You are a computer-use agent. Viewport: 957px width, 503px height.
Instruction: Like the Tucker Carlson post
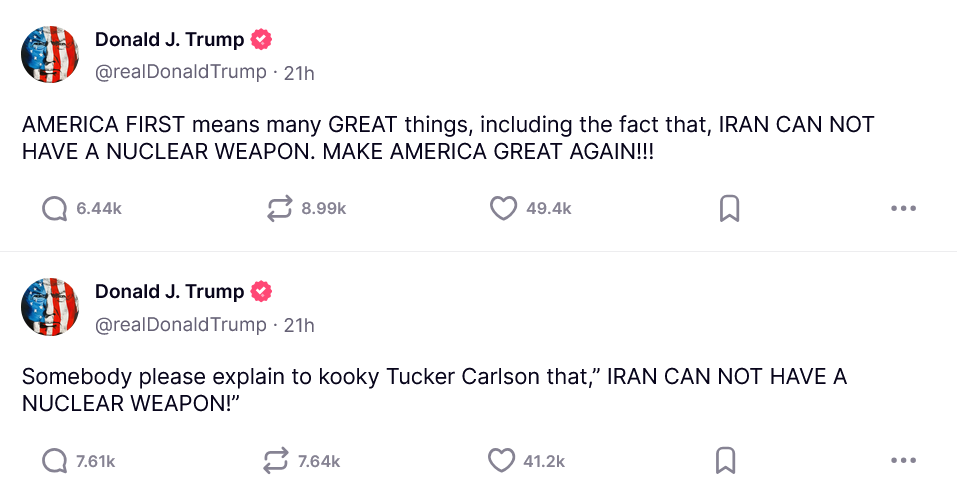[x=501, y=461]
